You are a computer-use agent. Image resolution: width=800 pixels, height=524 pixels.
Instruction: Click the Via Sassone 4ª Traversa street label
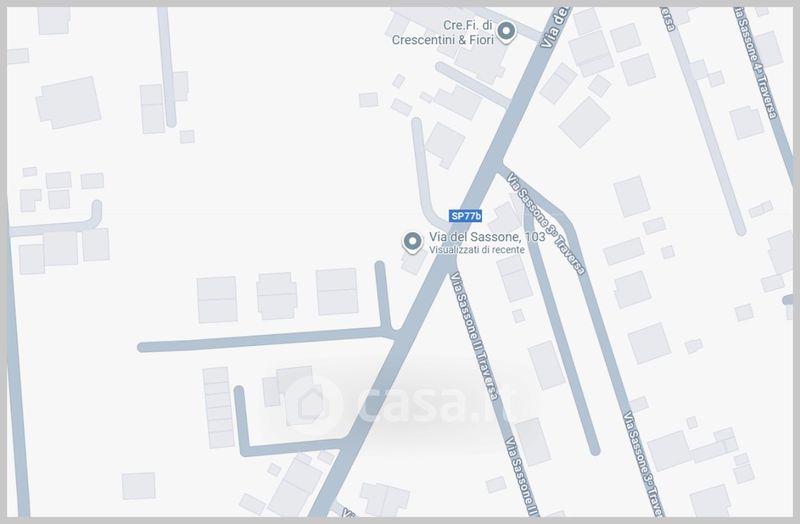pos(756,64)
